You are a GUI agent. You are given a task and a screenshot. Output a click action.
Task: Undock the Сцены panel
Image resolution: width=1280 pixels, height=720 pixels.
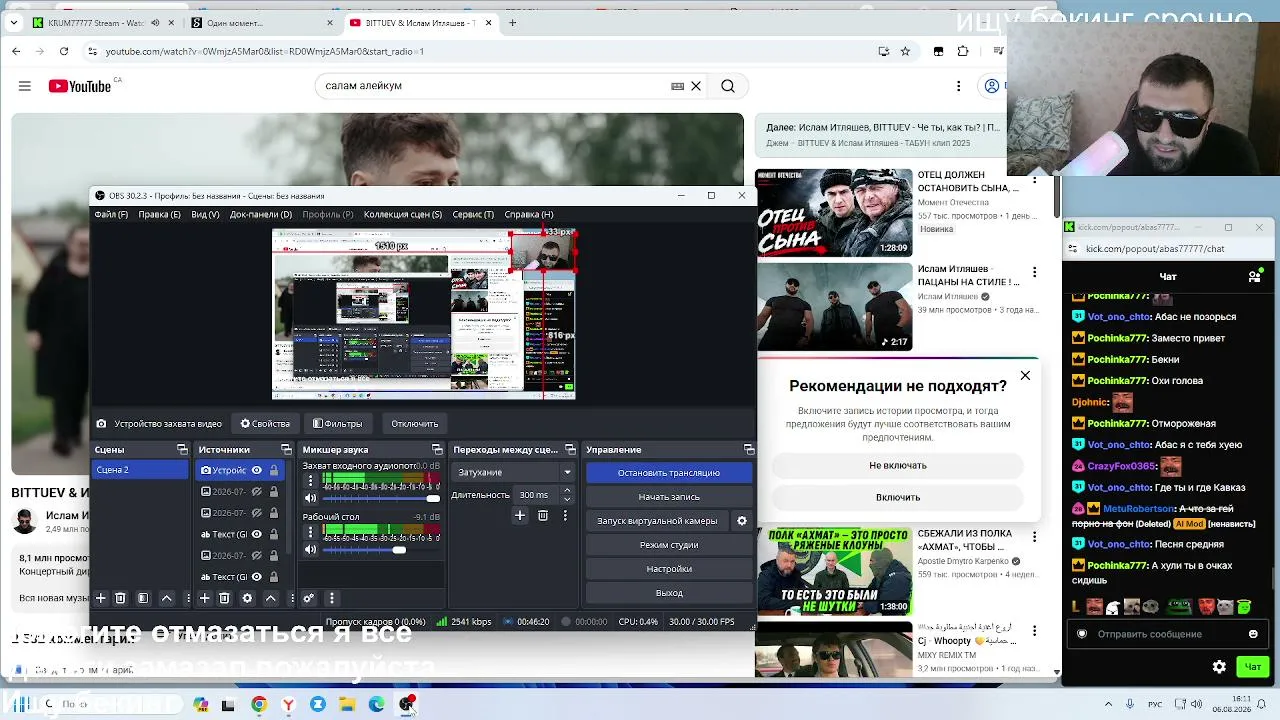coord(182,449)
